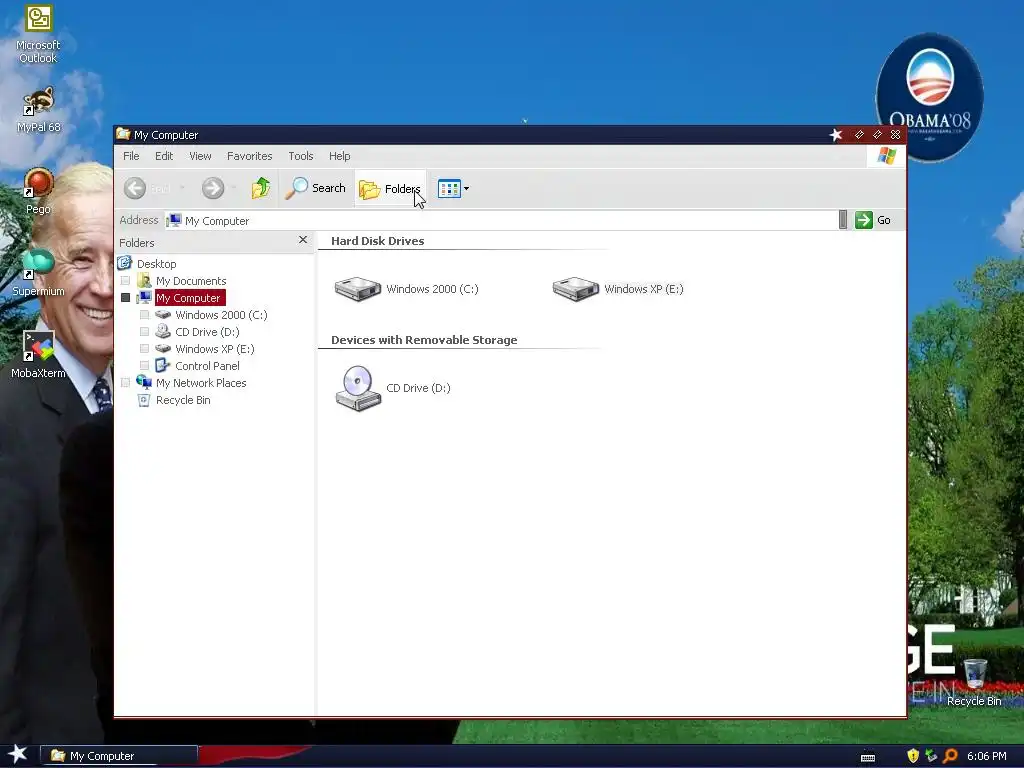Toggle the Folders pane toolbar button

(x=391, y=189)
